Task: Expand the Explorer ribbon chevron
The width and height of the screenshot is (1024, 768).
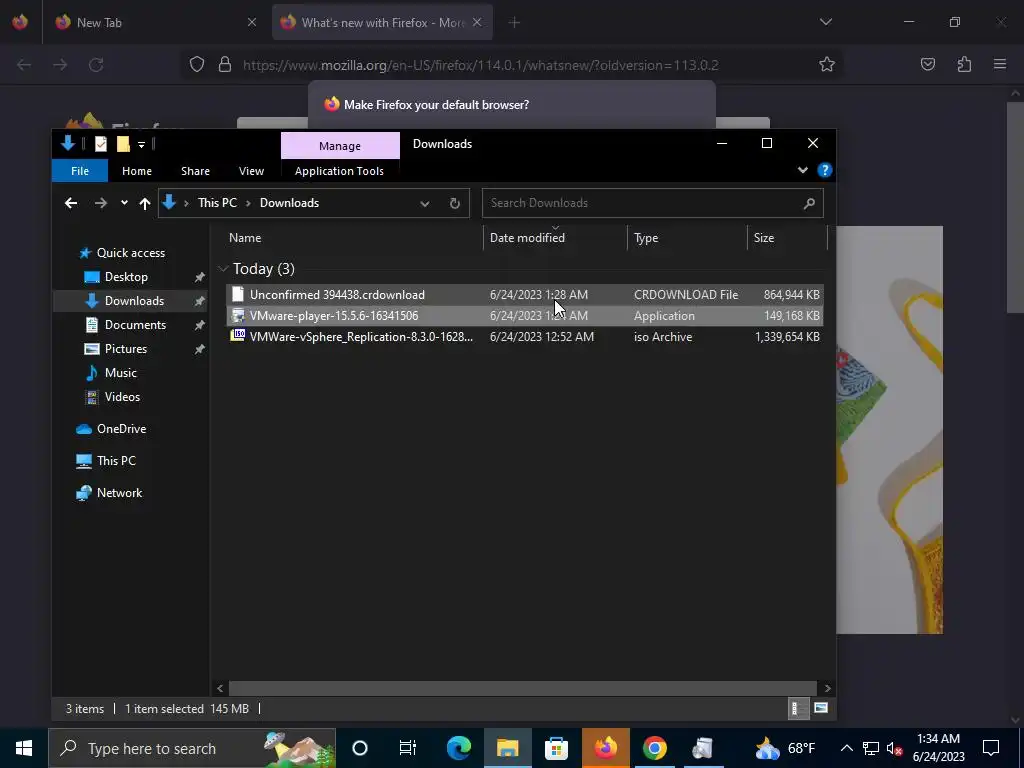Action: point(803,170)
